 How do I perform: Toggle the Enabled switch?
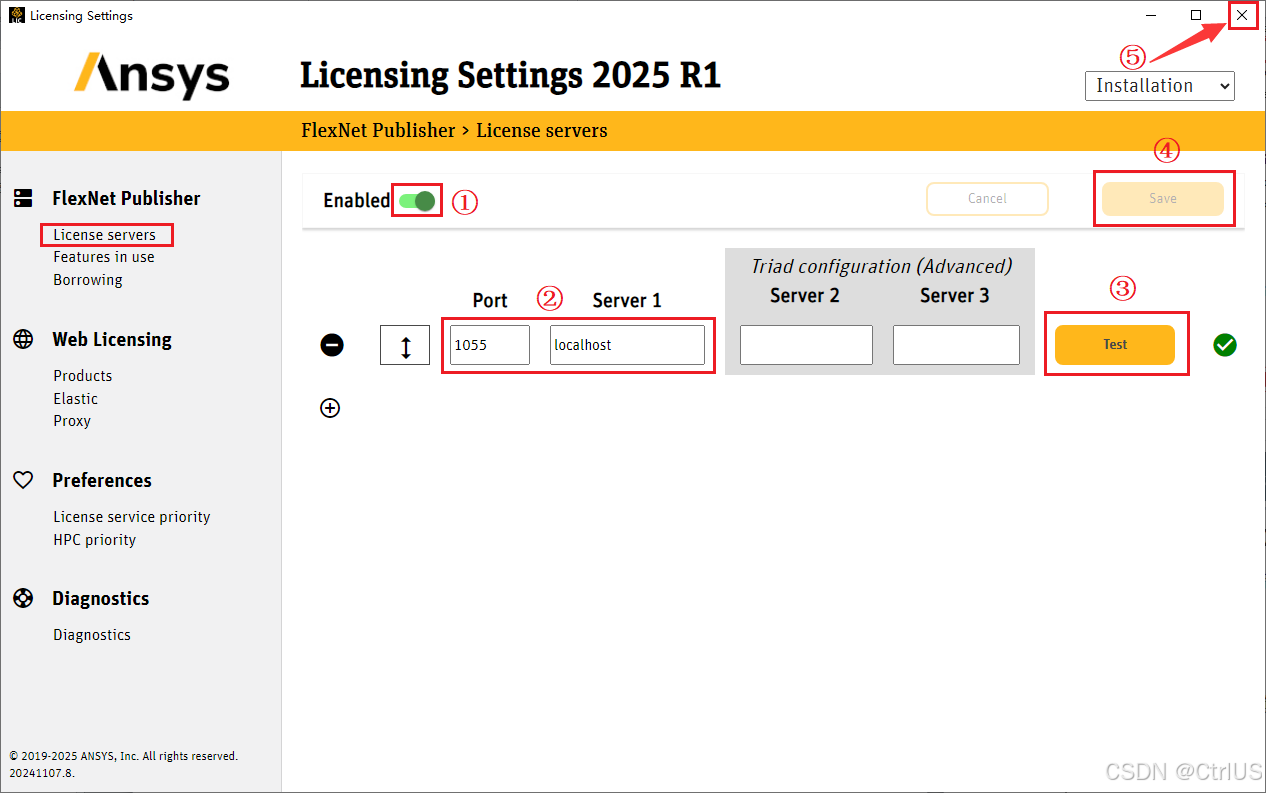(417, 201)
